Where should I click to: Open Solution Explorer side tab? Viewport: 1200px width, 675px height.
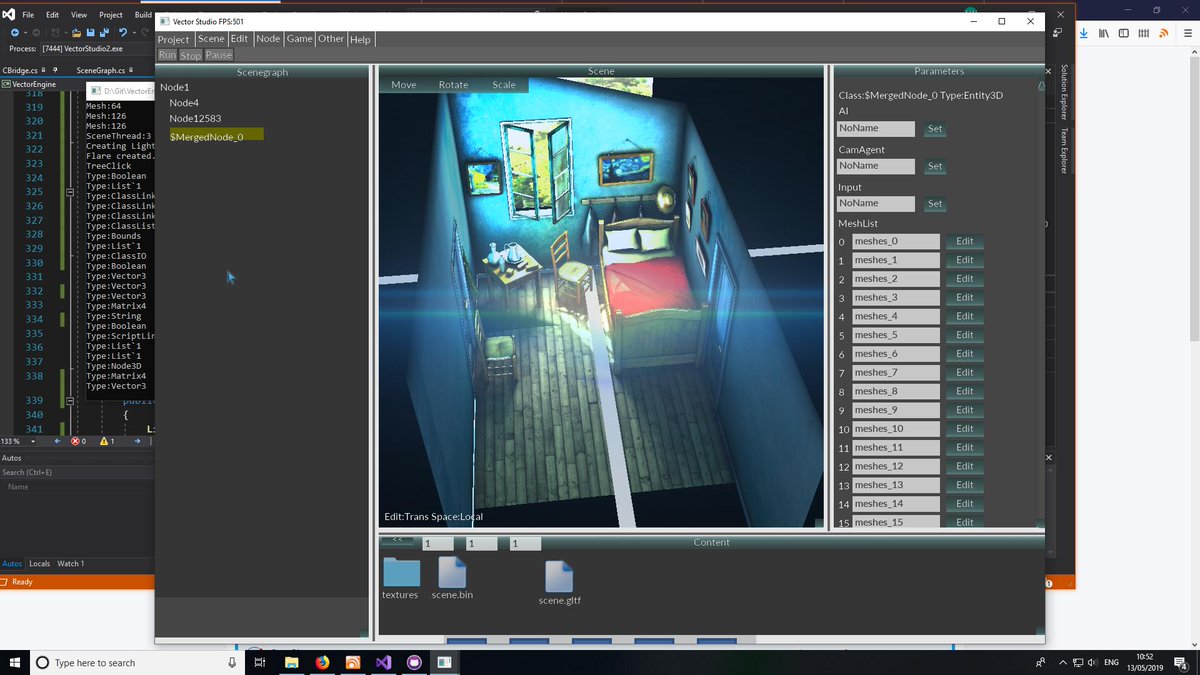[1064, 93]
